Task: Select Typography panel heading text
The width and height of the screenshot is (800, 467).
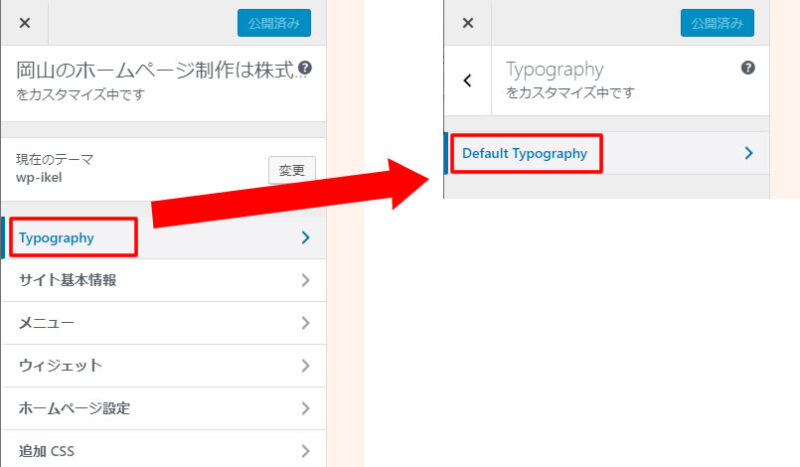Action: [x=555, y=70]
